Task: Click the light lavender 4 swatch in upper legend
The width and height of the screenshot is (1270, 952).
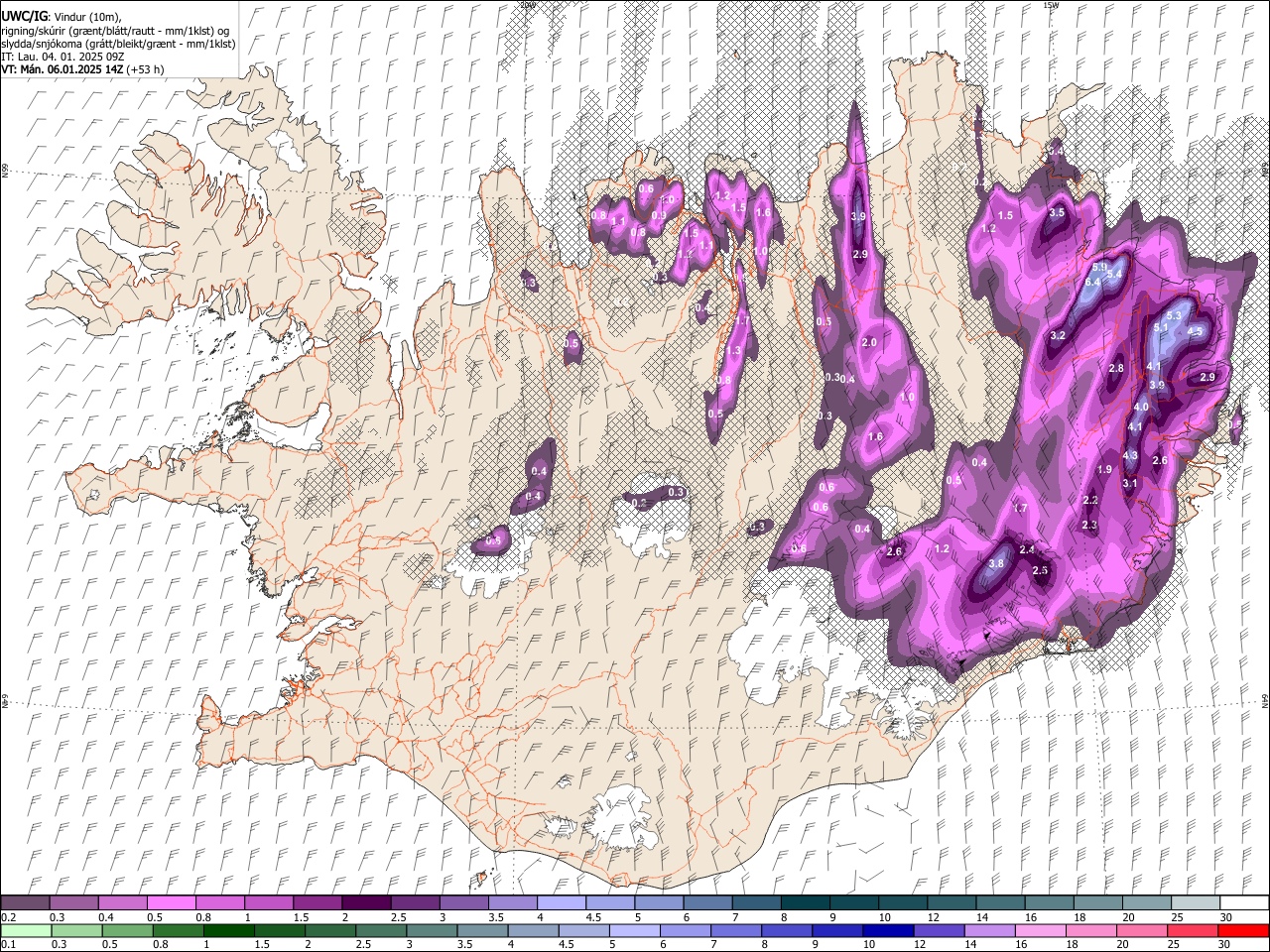Action: point(561,903)
